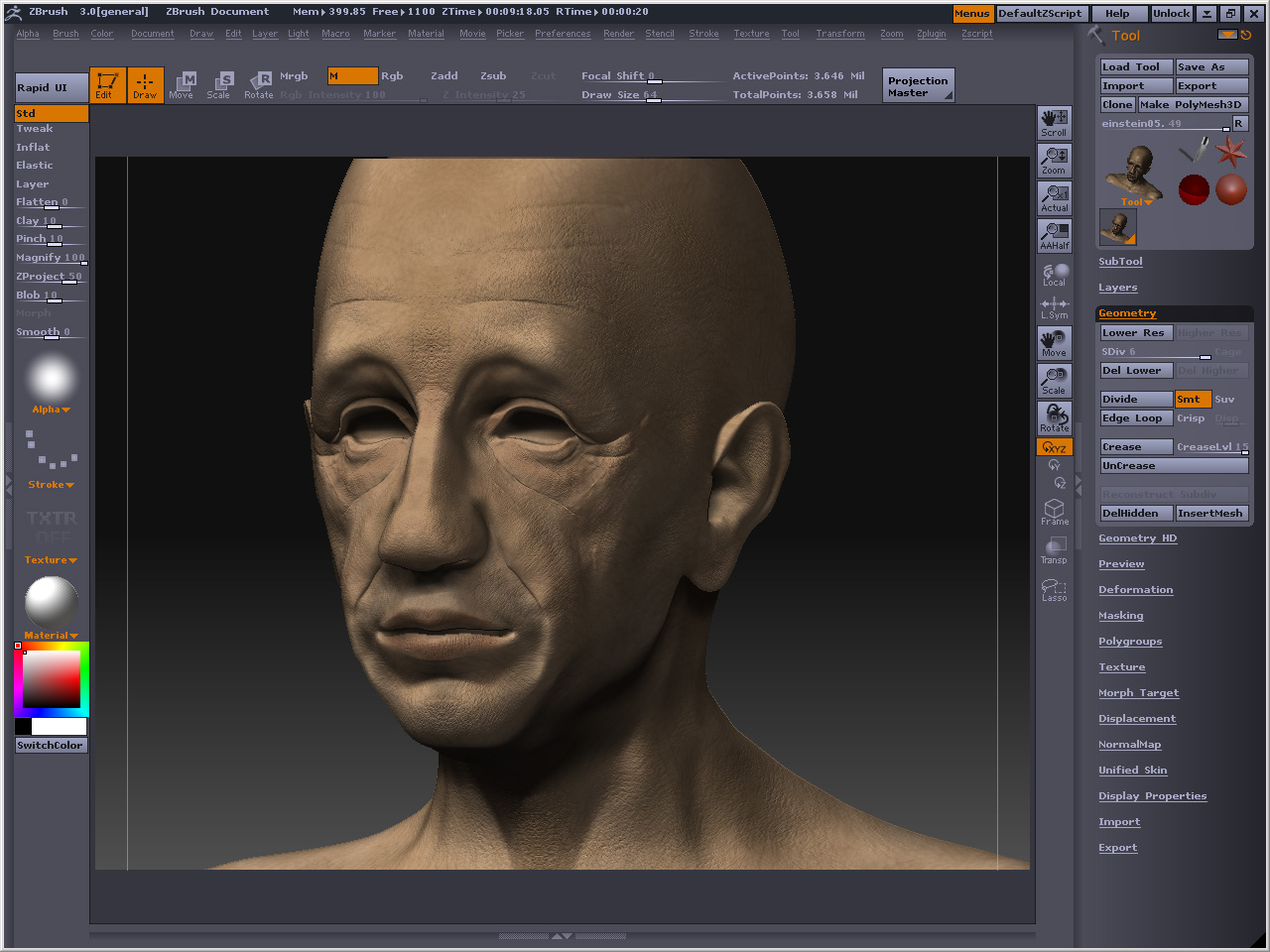Click the Scroll canvas icon
The width and height of the screenshot is (1270, 952).
[x=1054, y=123]
